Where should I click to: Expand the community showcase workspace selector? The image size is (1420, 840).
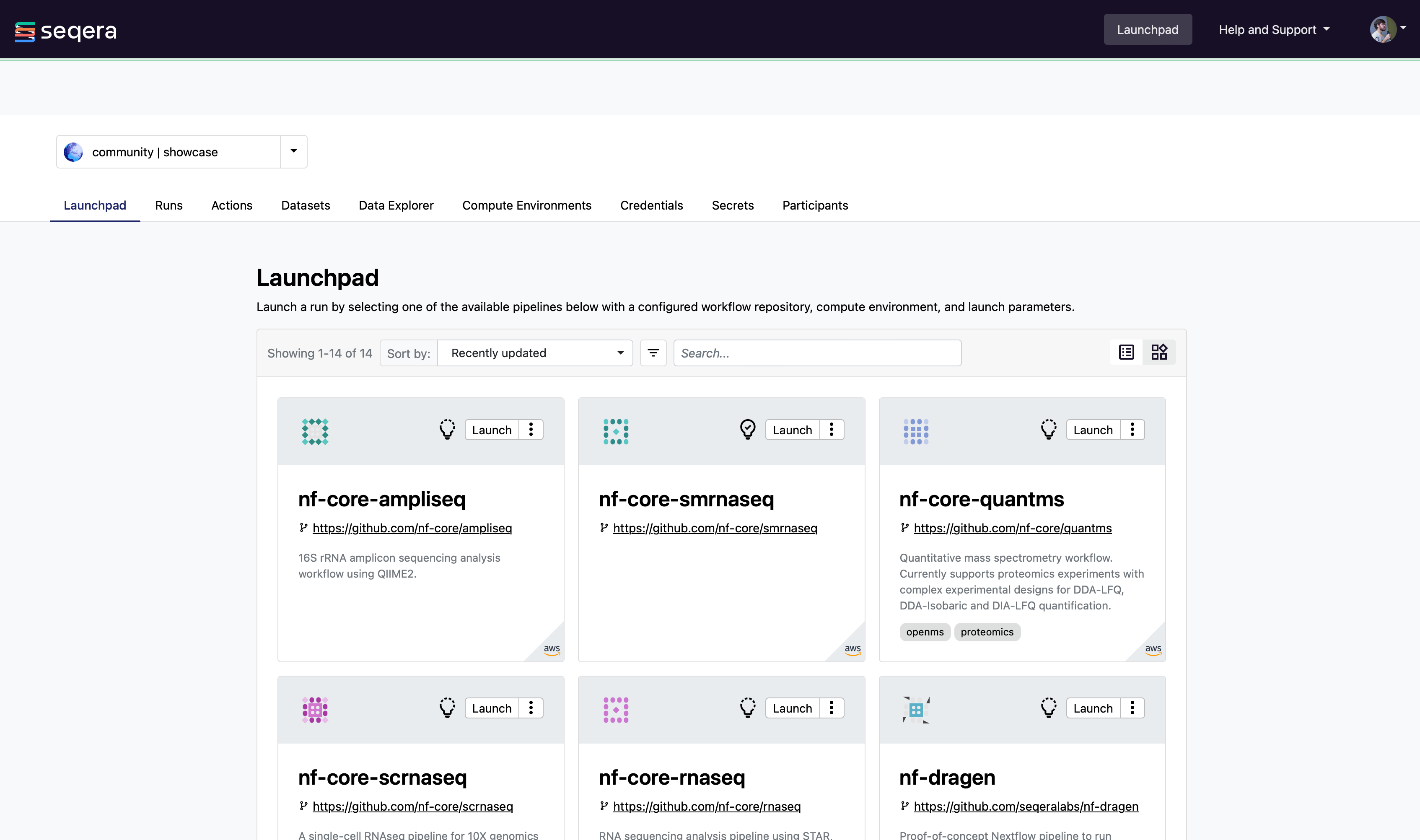(x=294, y=152)
